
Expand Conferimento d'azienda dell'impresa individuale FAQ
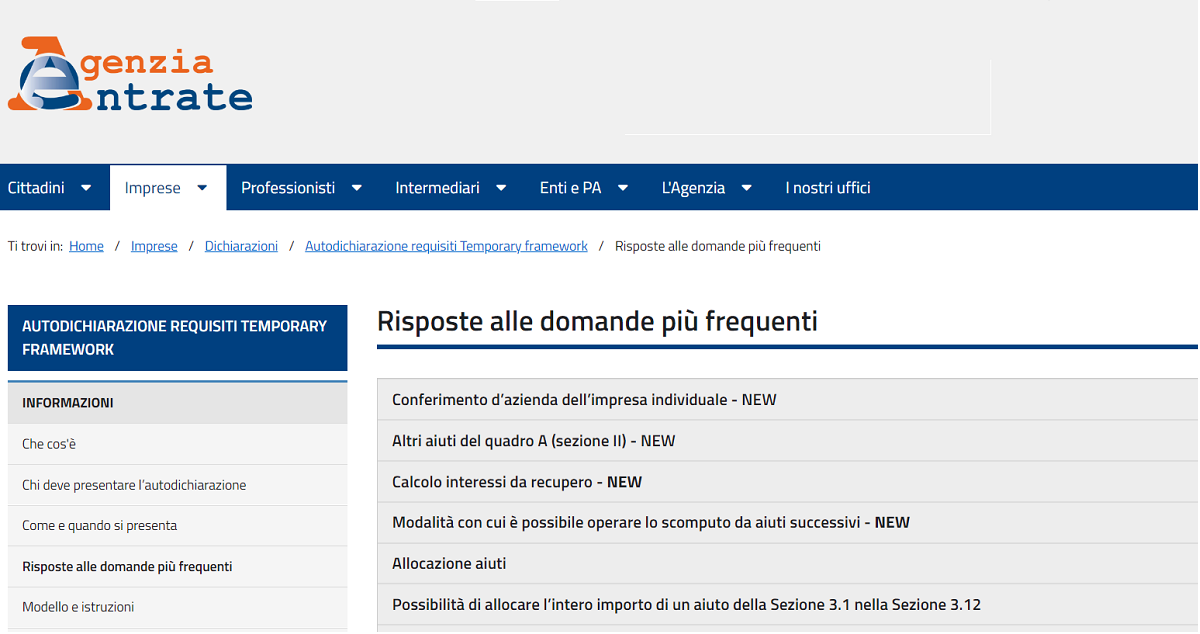(x=788, y=400)
